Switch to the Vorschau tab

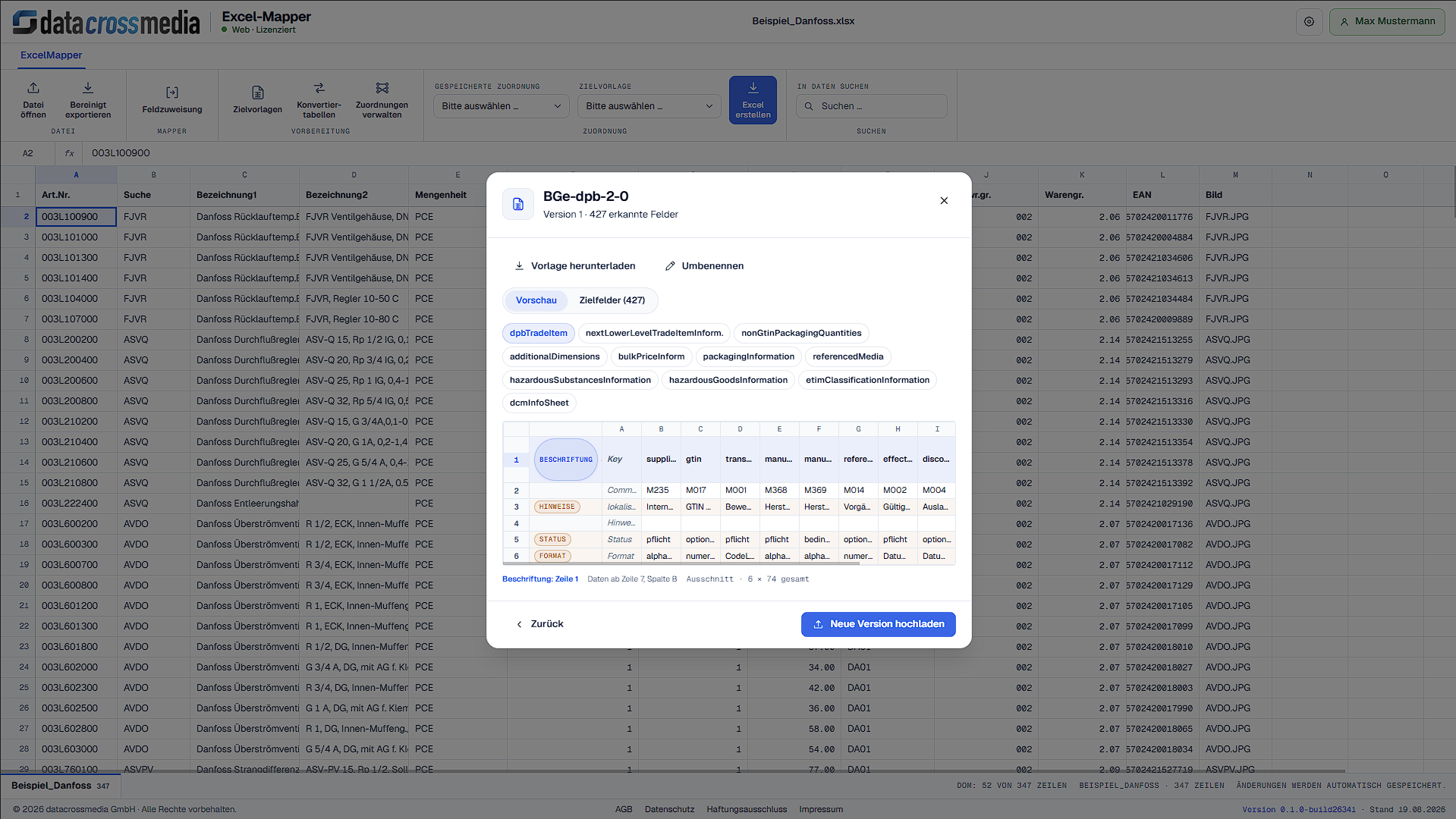(536, 300)
